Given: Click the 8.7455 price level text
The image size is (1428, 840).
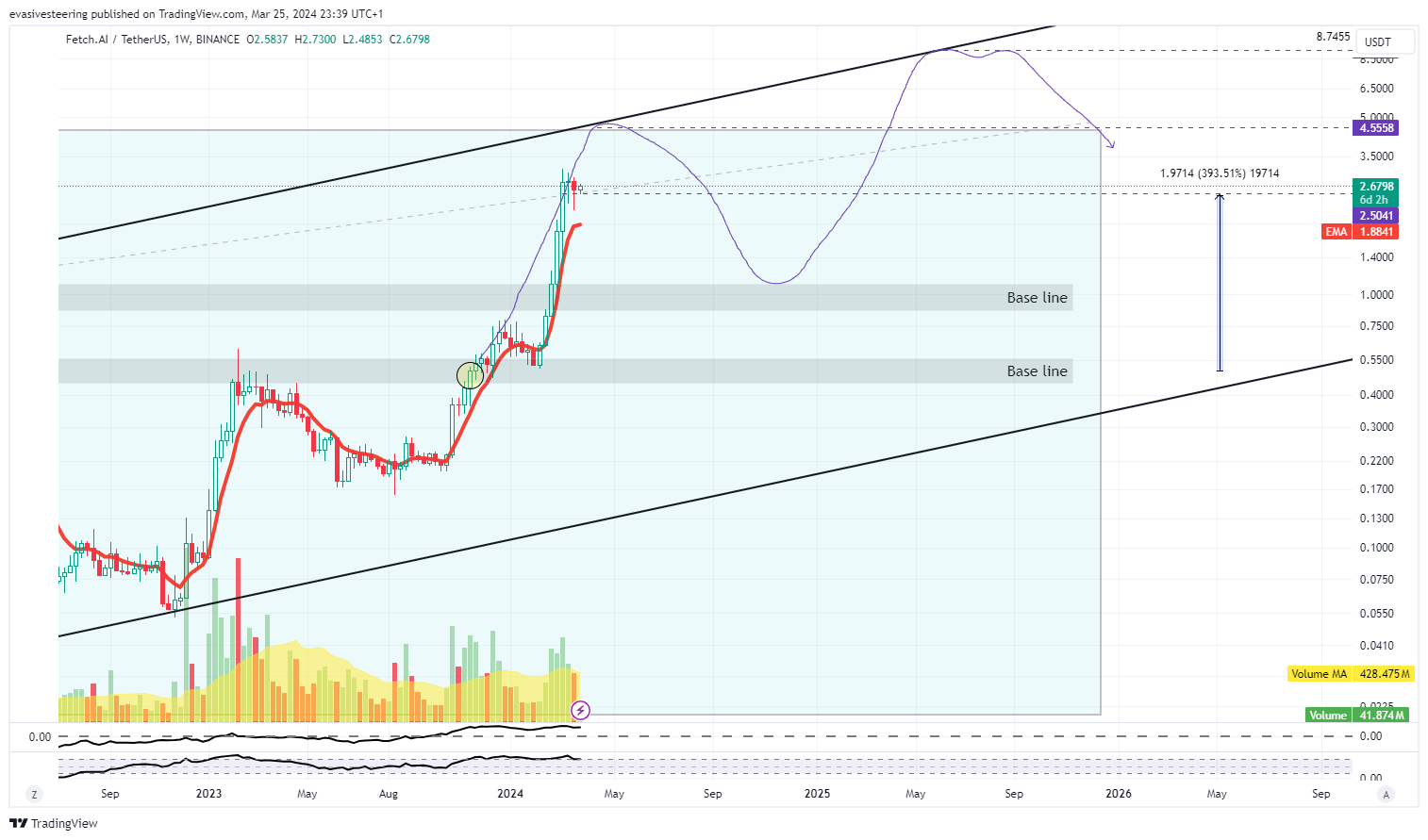Looking at the screenshot, I should pyautogui.click(x=1333, y=37).
